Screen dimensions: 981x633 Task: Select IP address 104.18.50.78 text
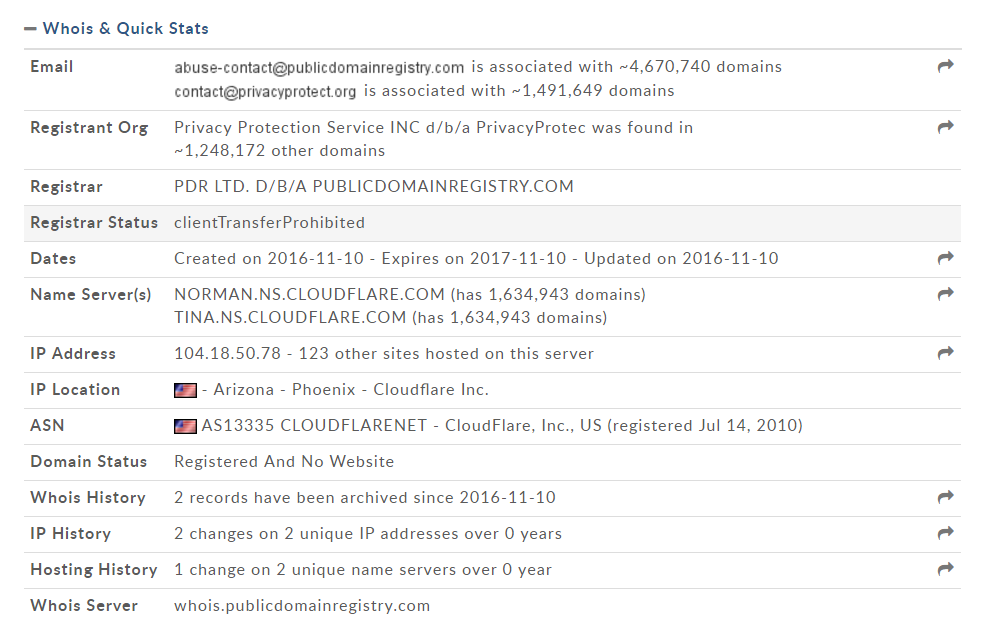[226, 354]
